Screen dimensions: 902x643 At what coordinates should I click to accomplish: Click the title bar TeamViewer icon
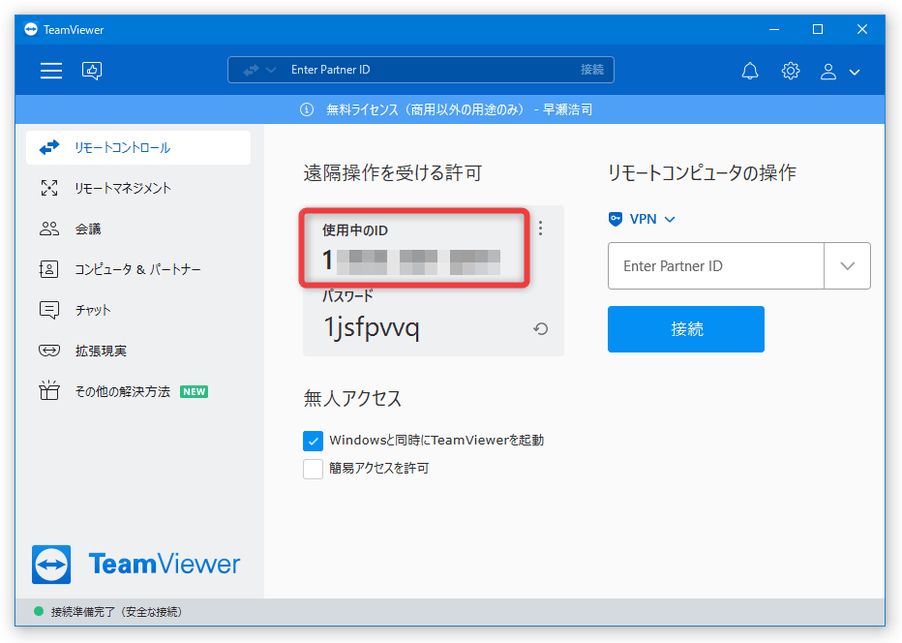coord(31,29)
